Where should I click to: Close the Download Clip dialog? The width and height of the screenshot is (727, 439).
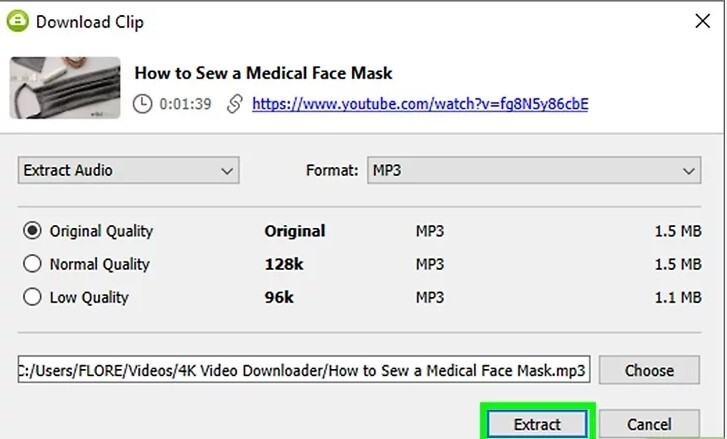[x=702, y=21]
